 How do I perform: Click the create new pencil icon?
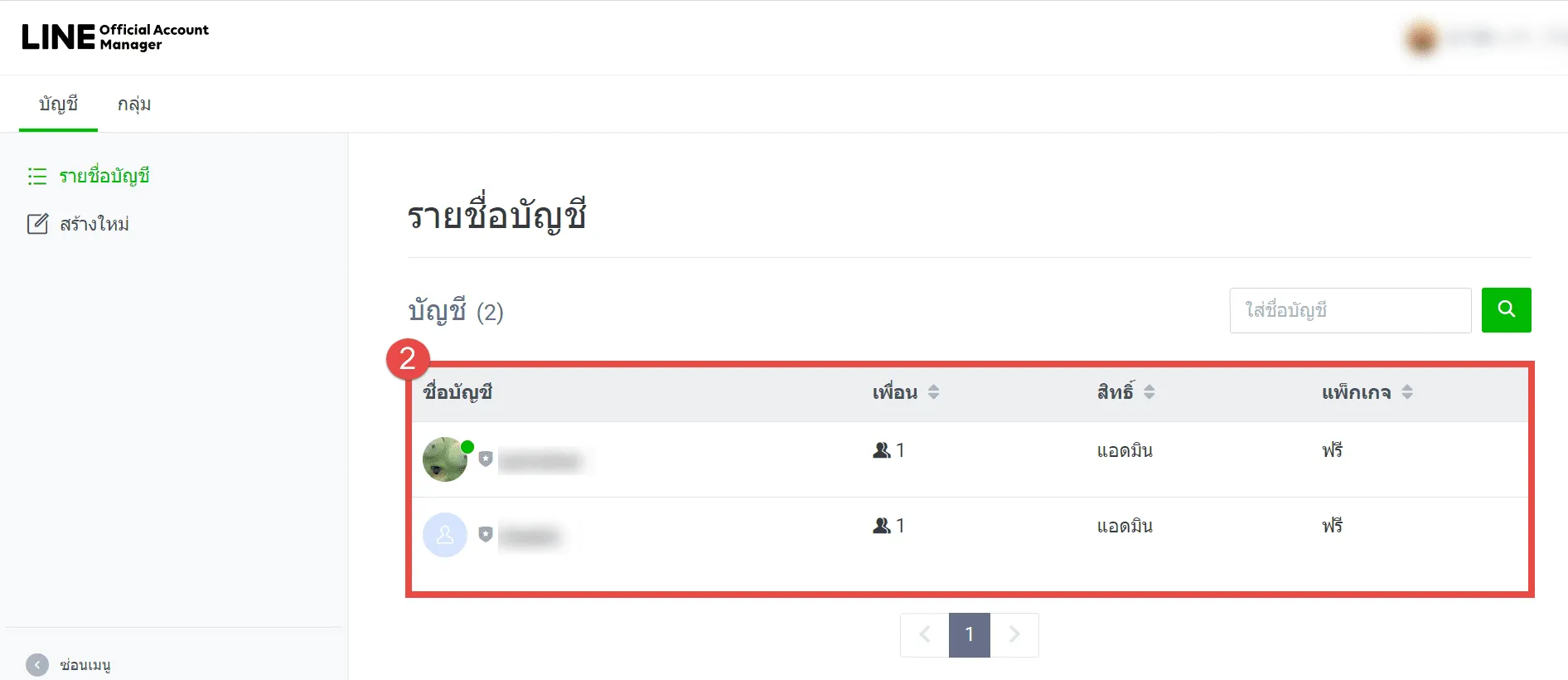pyautogui.click(x=37, y=224)
